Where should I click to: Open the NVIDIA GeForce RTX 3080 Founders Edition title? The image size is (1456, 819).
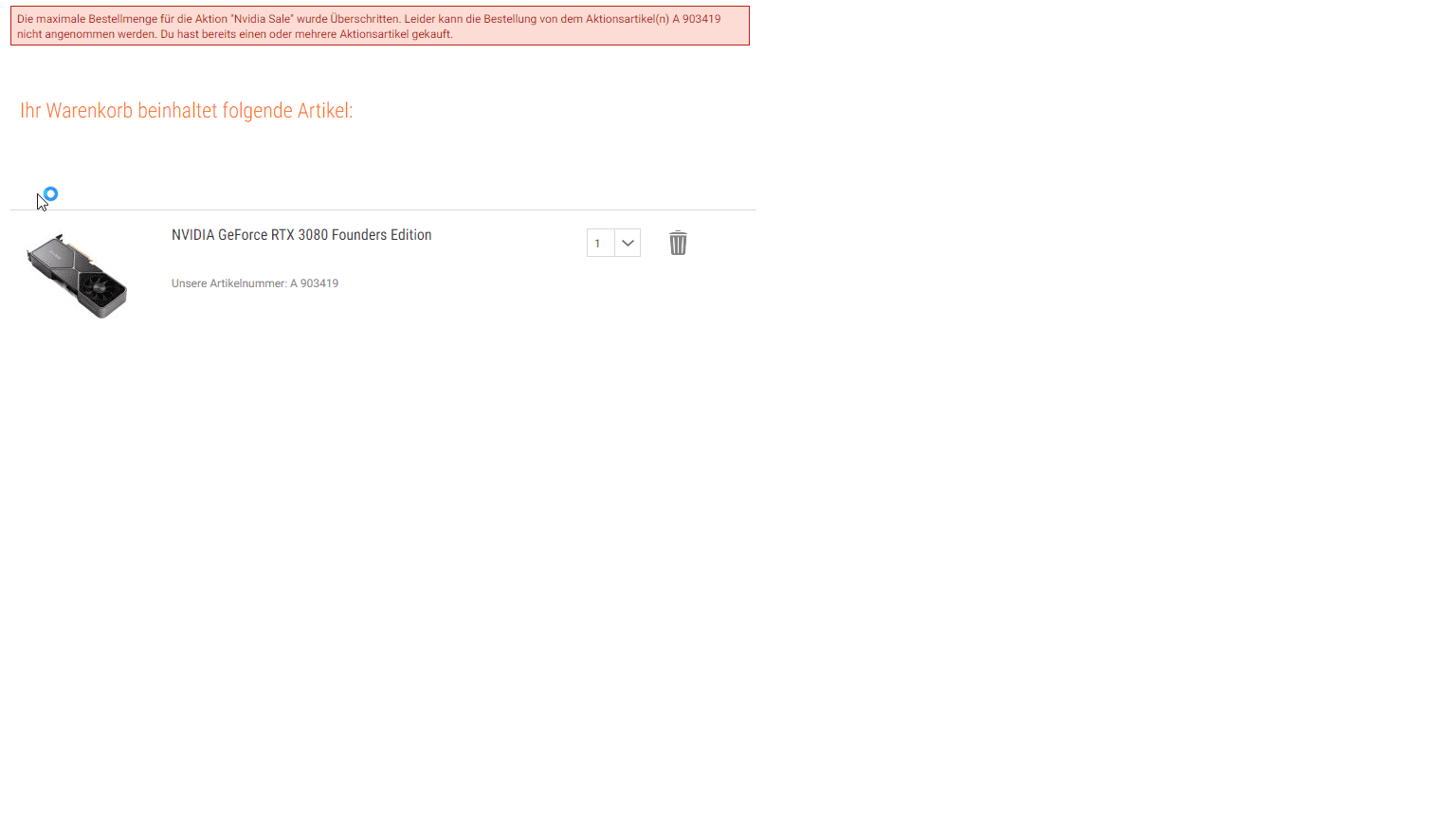click(301, 235)
